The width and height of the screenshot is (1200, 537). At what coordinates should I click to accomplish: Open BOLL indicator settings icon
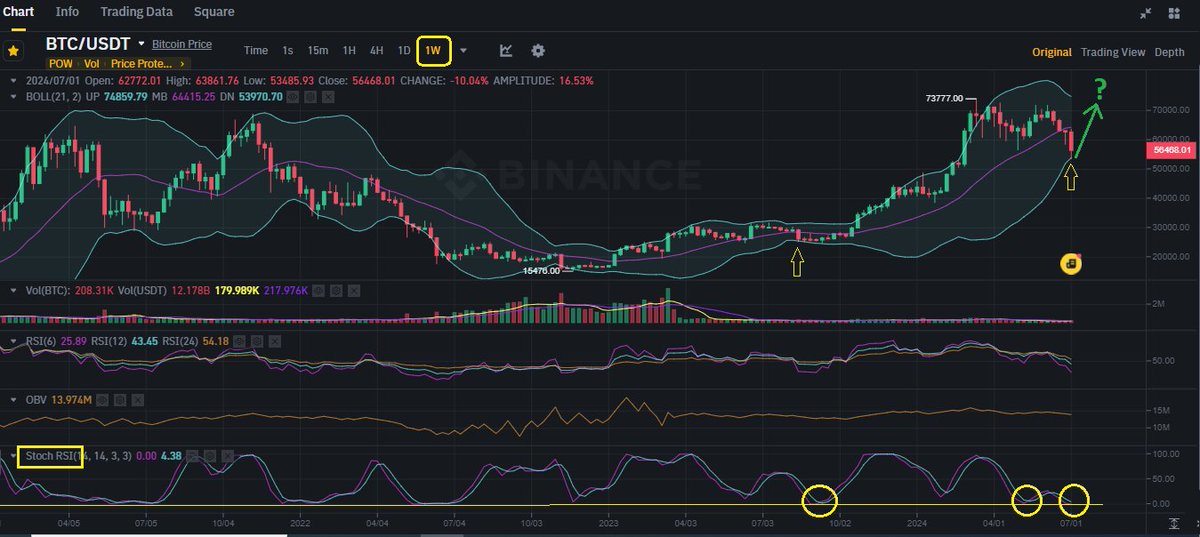[311, 97]
